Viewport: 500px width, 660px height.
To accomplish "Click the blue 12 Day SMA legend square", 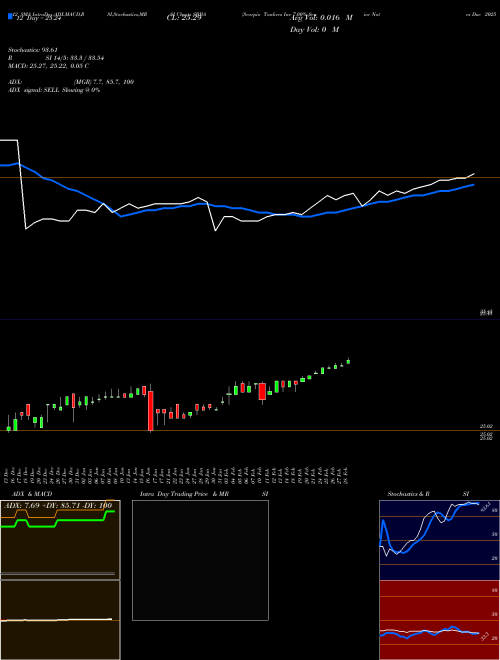I will [x=10, y=17].
